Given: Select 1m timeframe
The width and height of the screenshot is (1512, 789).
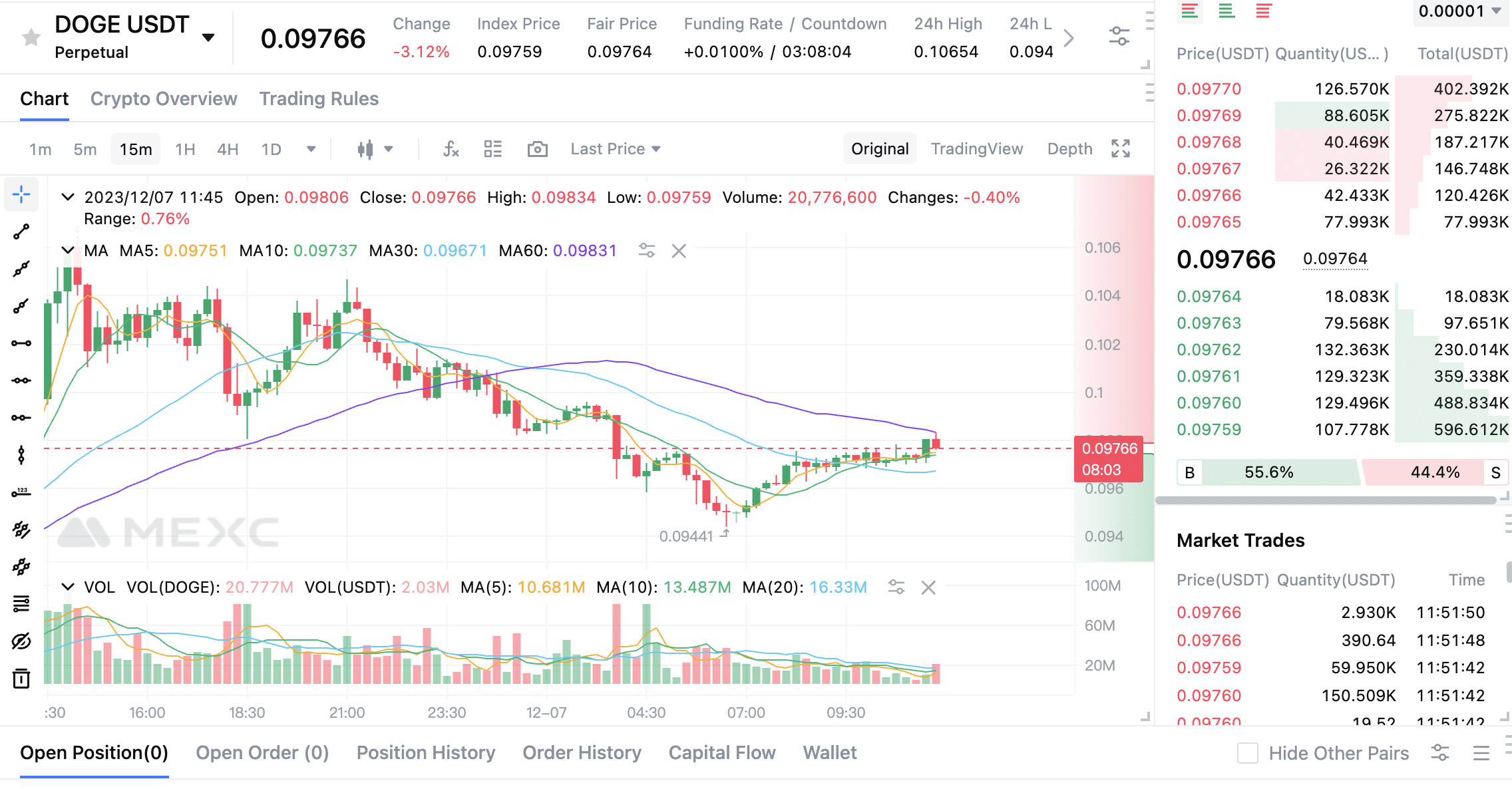Looking at the screenshot, I should pyautogui.click(x=41, y=149).
